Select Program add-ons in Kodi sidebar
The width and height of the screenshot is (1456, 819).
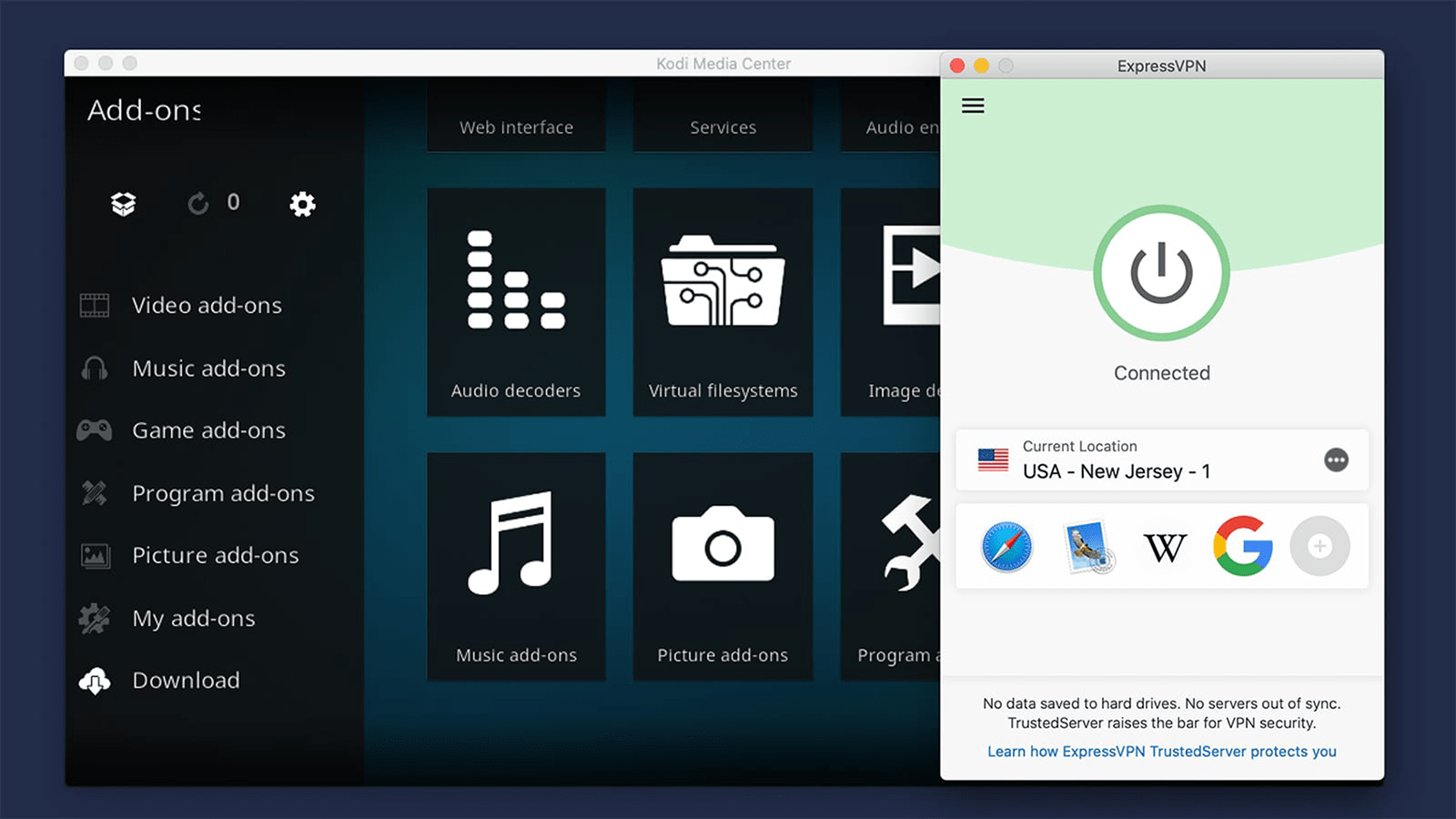click(x=223, y=492)
